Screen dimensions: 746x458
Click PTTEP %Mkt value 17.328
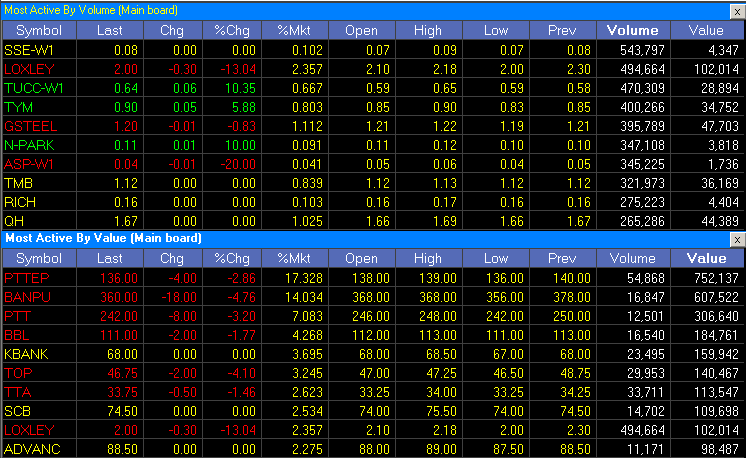304,278
